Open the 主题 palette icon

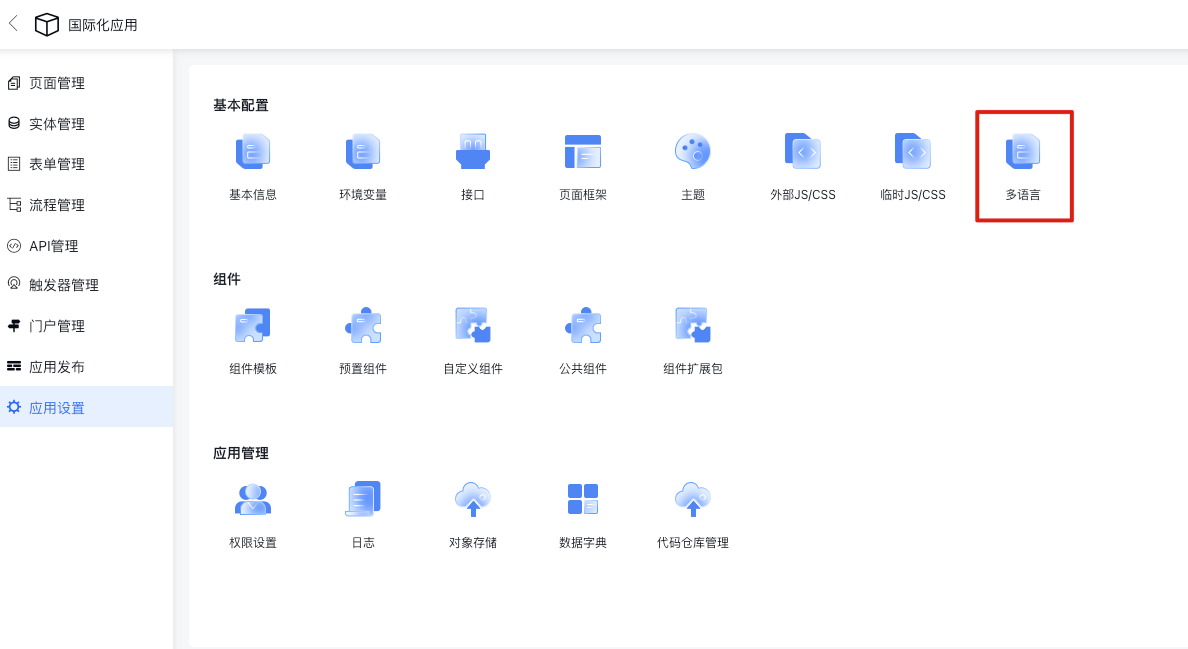[692, 153]
